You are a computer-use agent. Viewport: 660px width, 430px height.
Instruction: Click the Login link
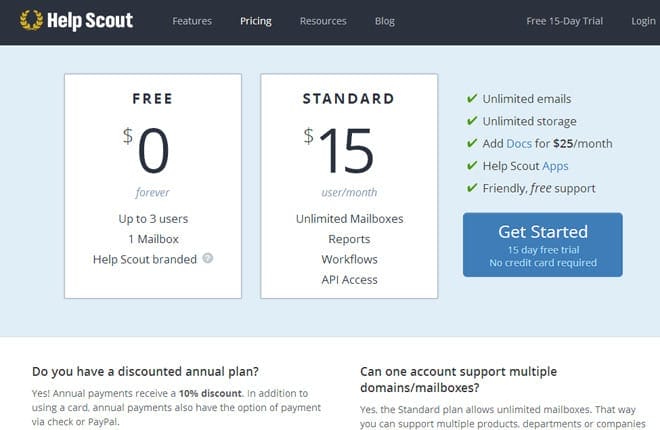tap(643, 21)
